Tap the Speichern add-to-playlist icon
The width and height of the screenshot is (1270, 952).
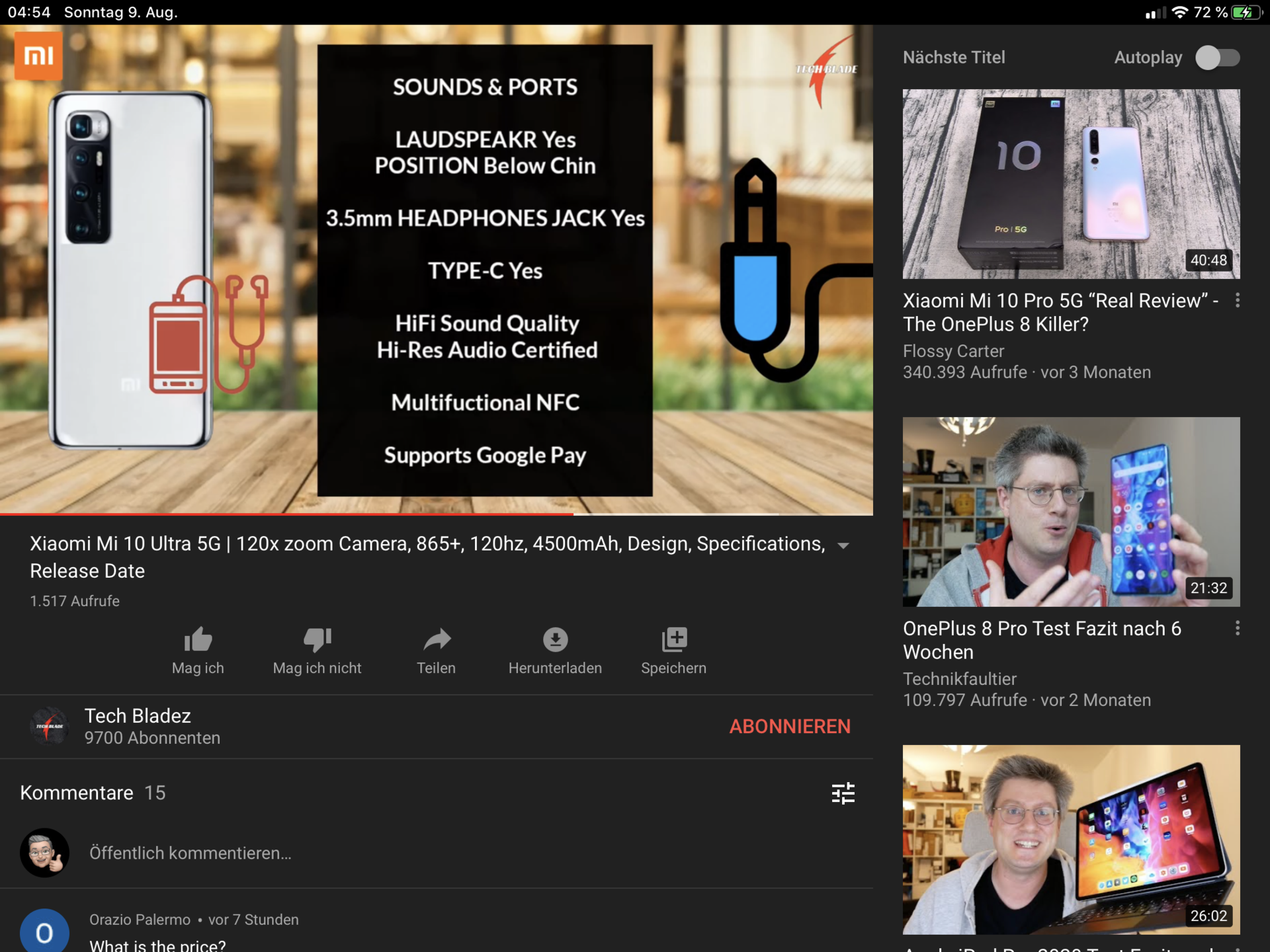[674, 639]
